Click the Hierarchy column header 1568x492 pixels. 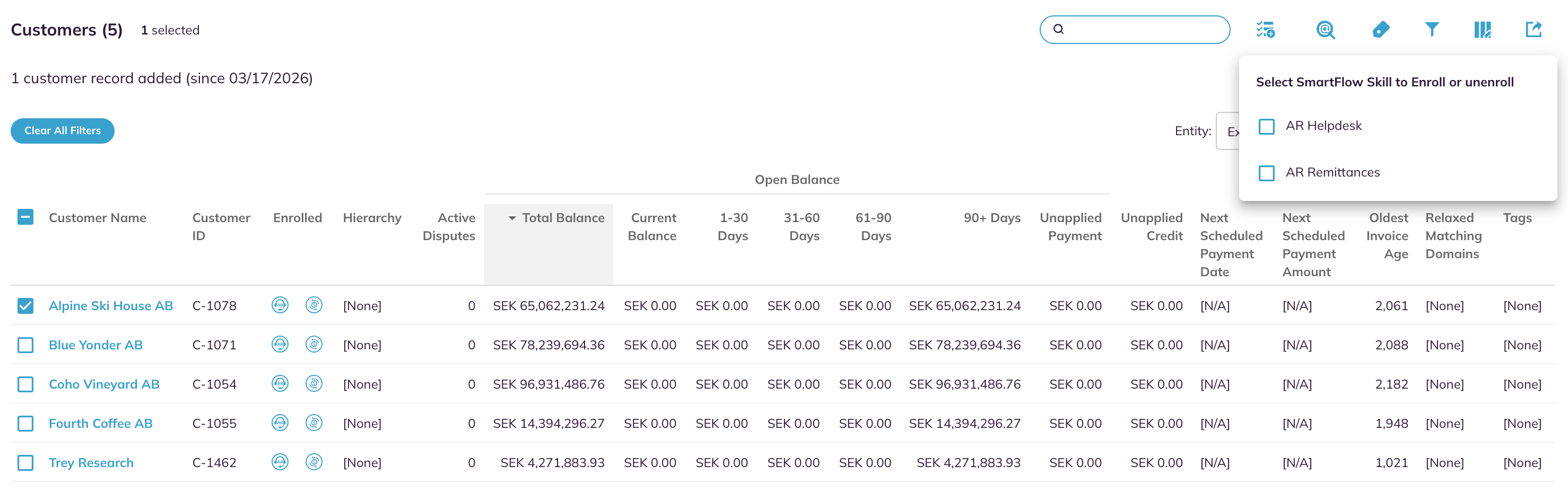(372, 218)
